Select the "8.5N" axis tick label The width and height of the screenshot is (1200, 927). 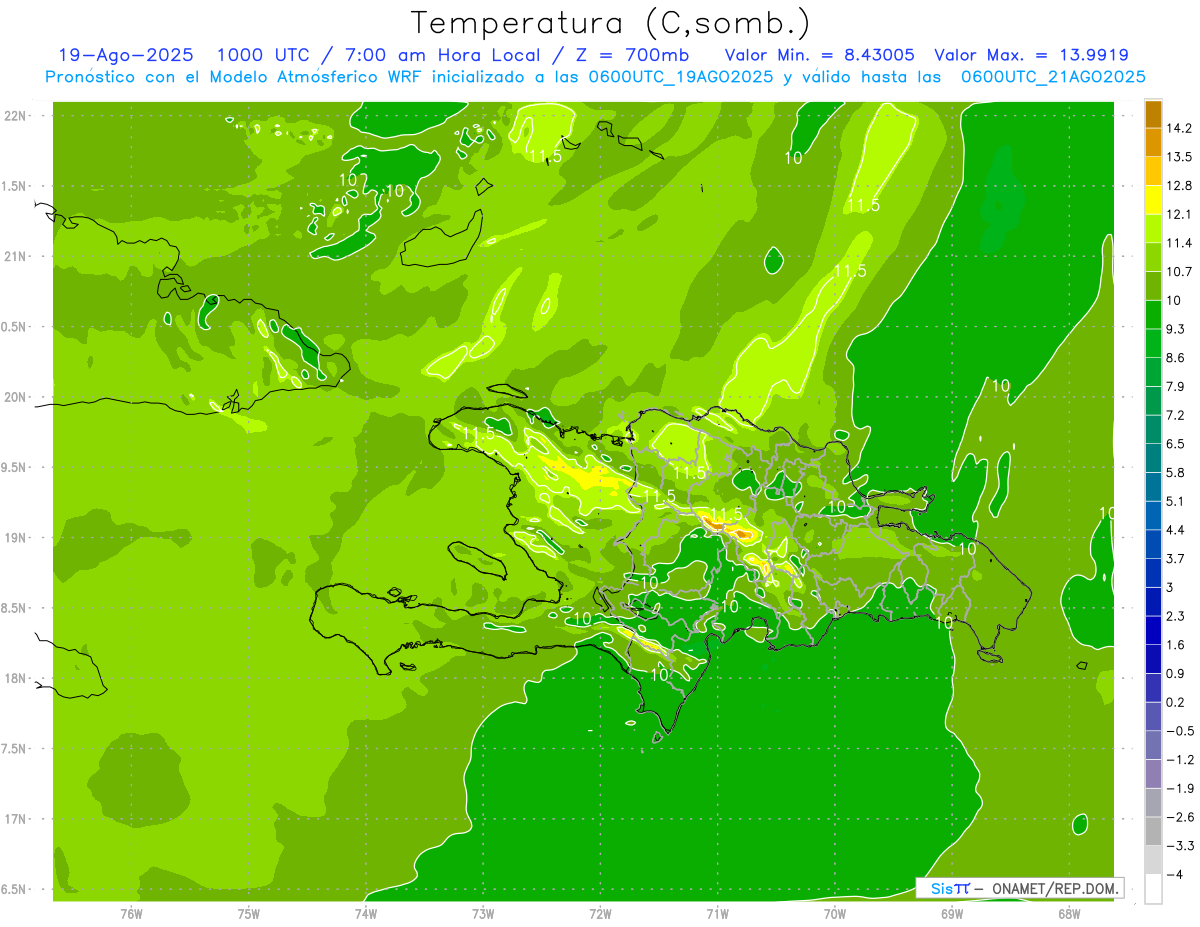15,608
